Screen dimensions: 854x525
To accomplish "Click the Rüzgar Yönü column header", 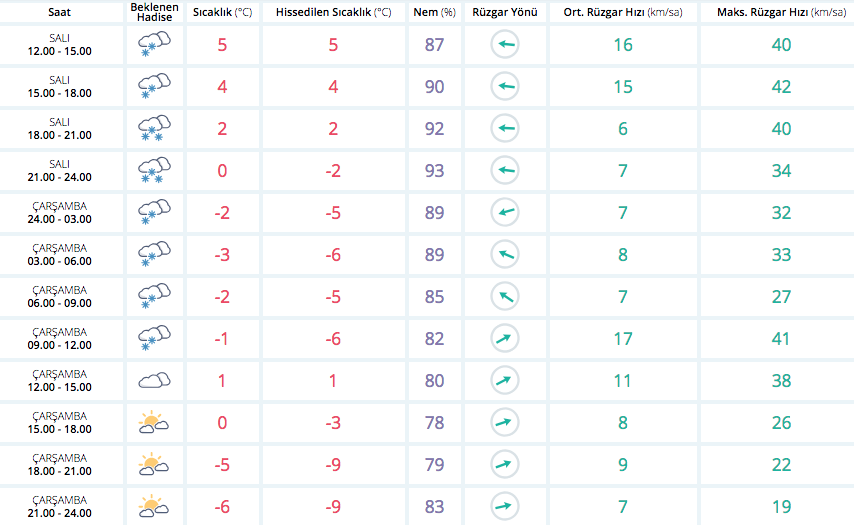I will 505,12.
